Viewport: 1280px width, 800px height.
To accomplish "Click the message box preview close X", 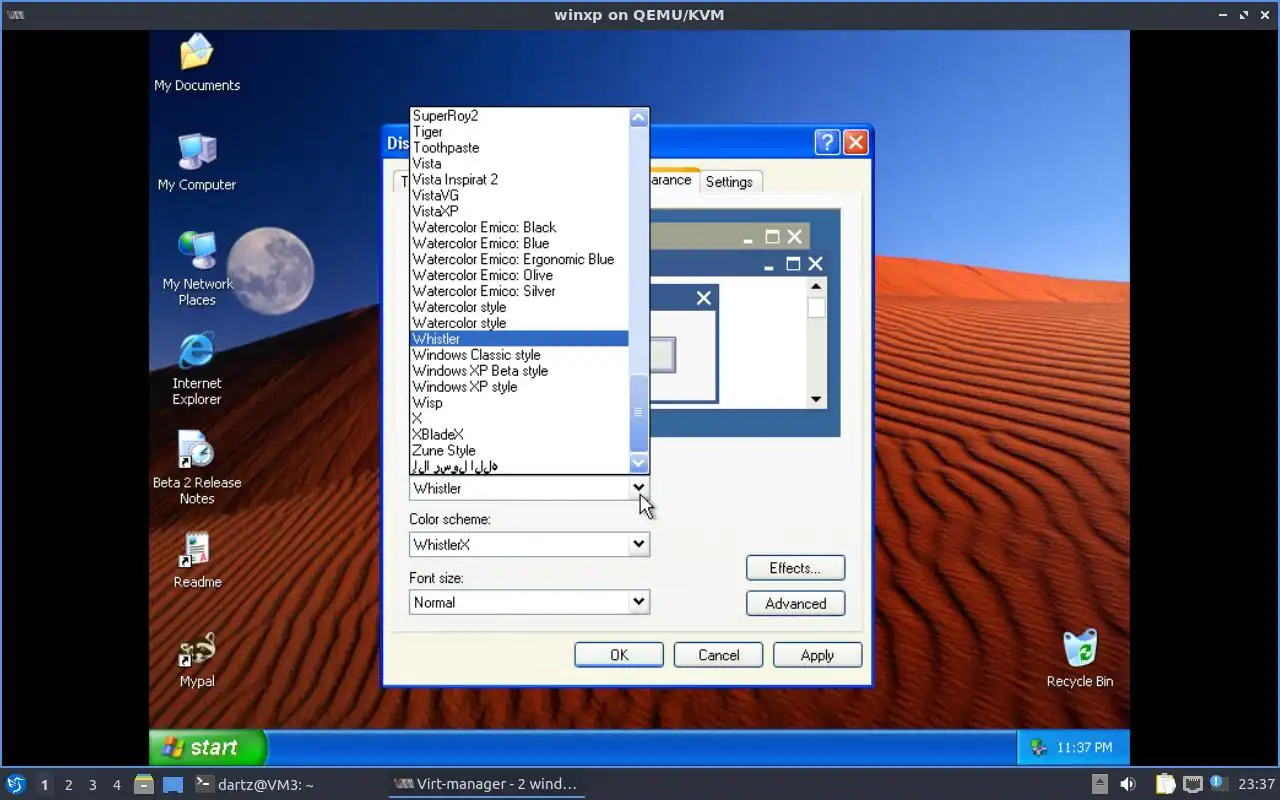I will click(x=704, y=298).
